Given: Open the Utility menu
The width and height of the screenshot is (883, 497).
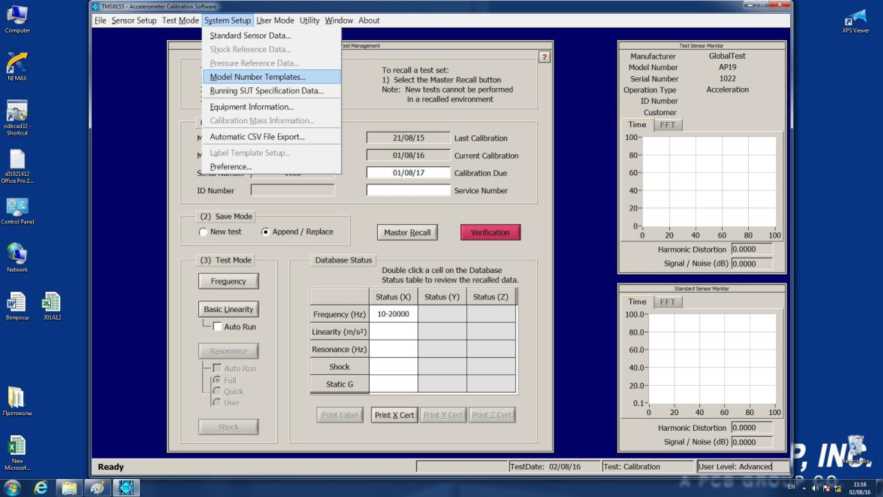Looking at the screenshot, I should [309, 20].
